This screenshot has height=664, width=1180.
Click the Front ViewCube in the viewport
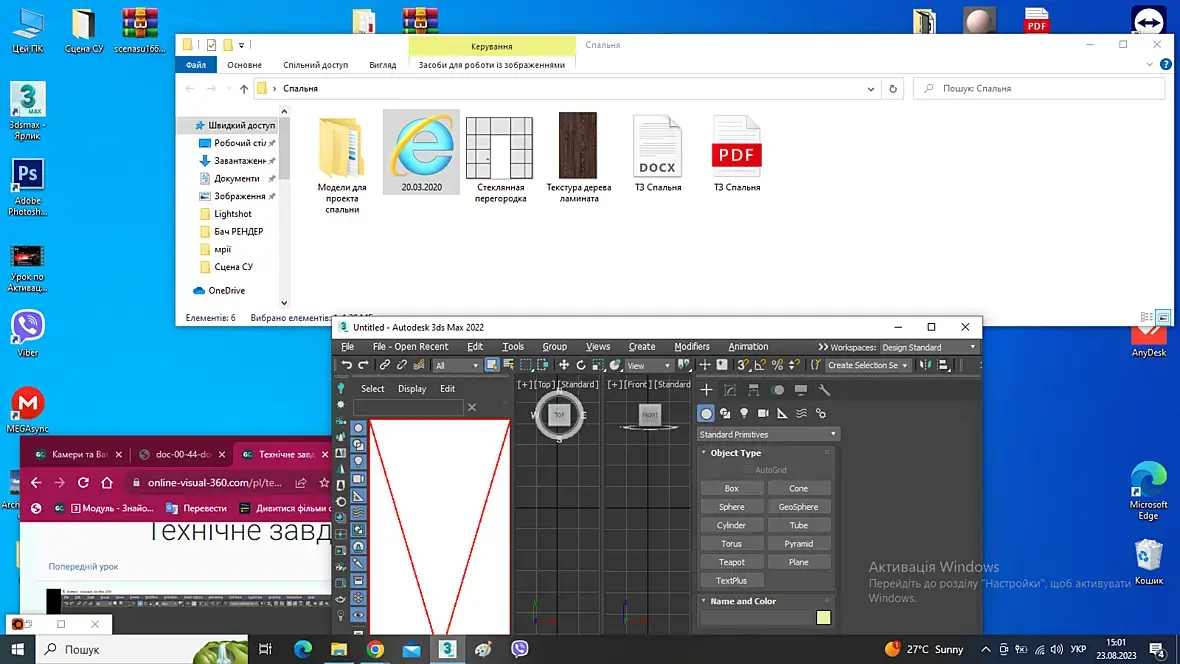tap(649, 415)
